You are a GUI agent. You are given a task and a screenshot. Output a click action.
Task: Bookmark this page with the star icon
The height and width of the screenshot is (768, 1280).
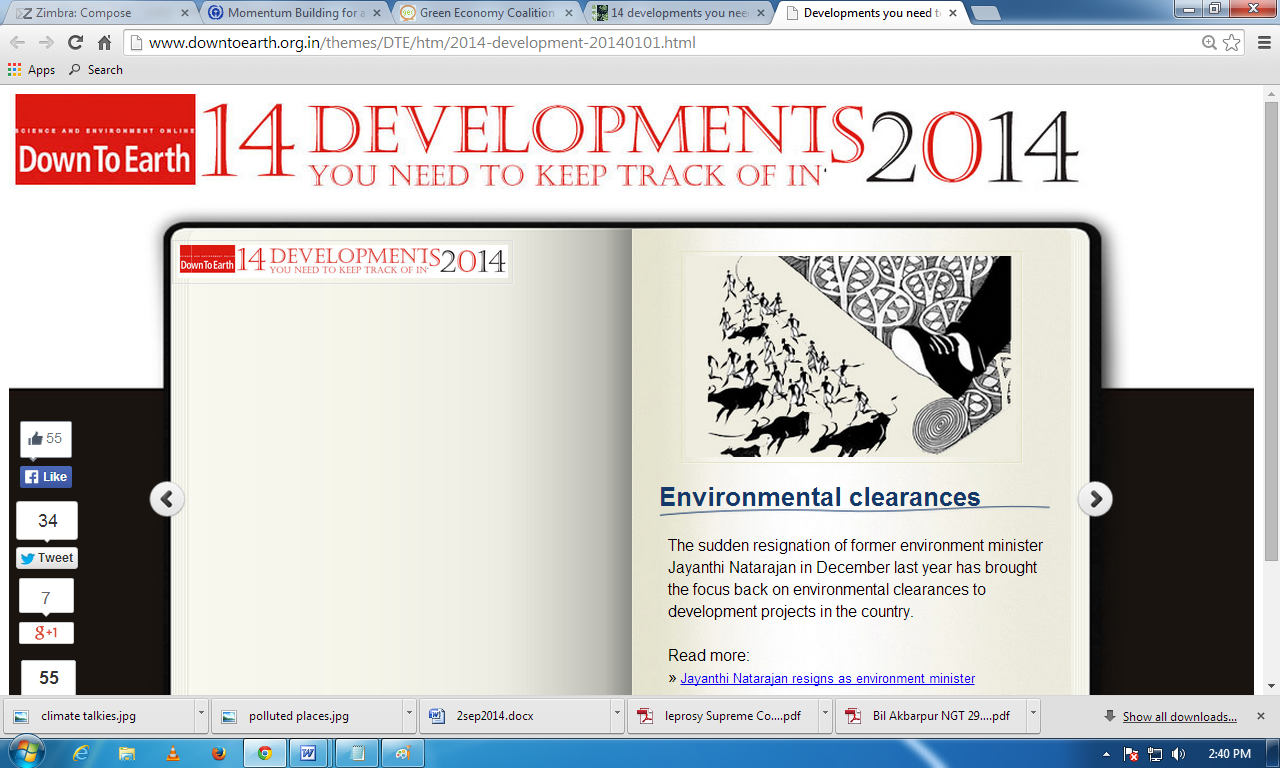click(x=1232, y=43)
